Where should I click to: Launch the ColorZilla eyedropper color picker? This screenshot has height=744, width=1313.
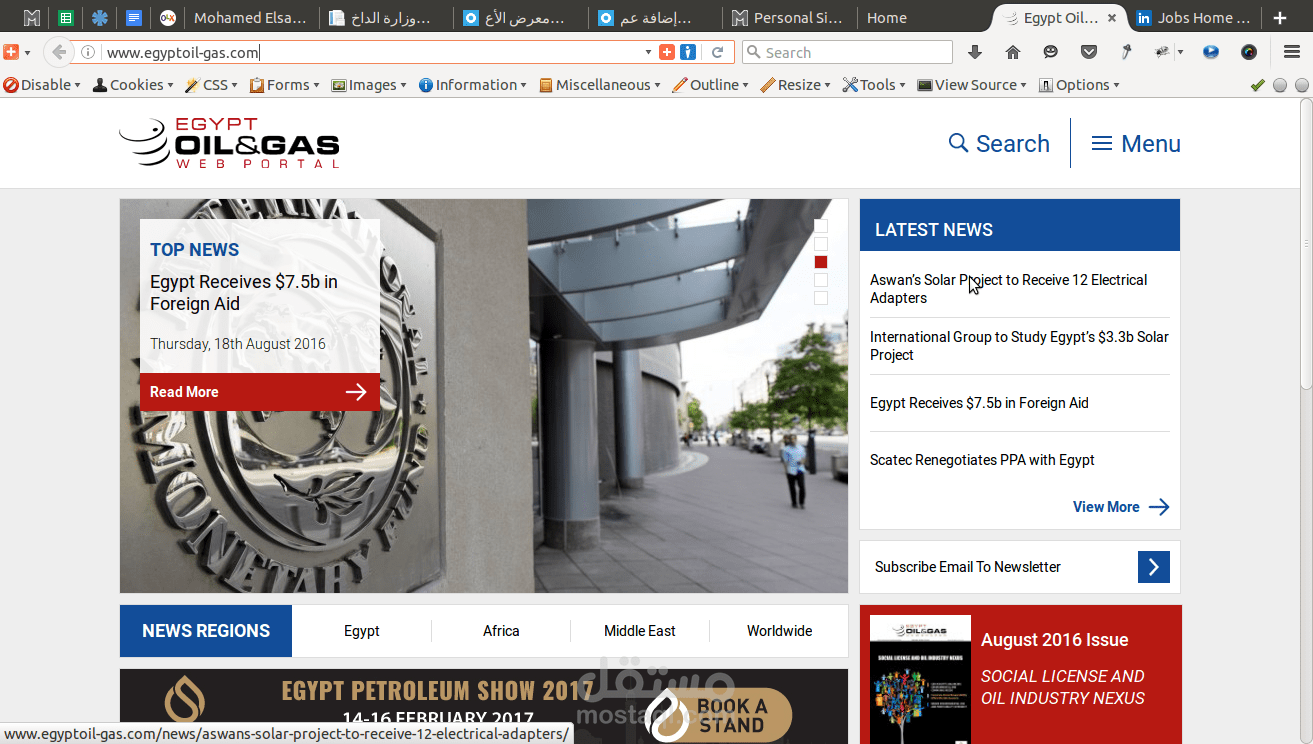(x=1126, y=51)
